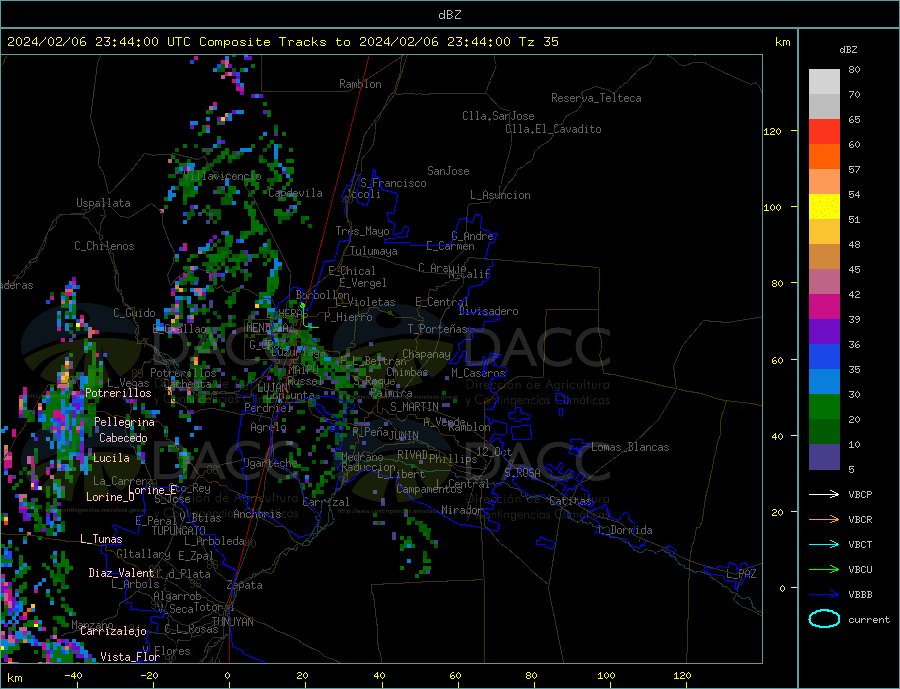The image size is (900, 689).
Task: Pick the brown 45-48 dBZ swatch
Action: pos(824,257)
